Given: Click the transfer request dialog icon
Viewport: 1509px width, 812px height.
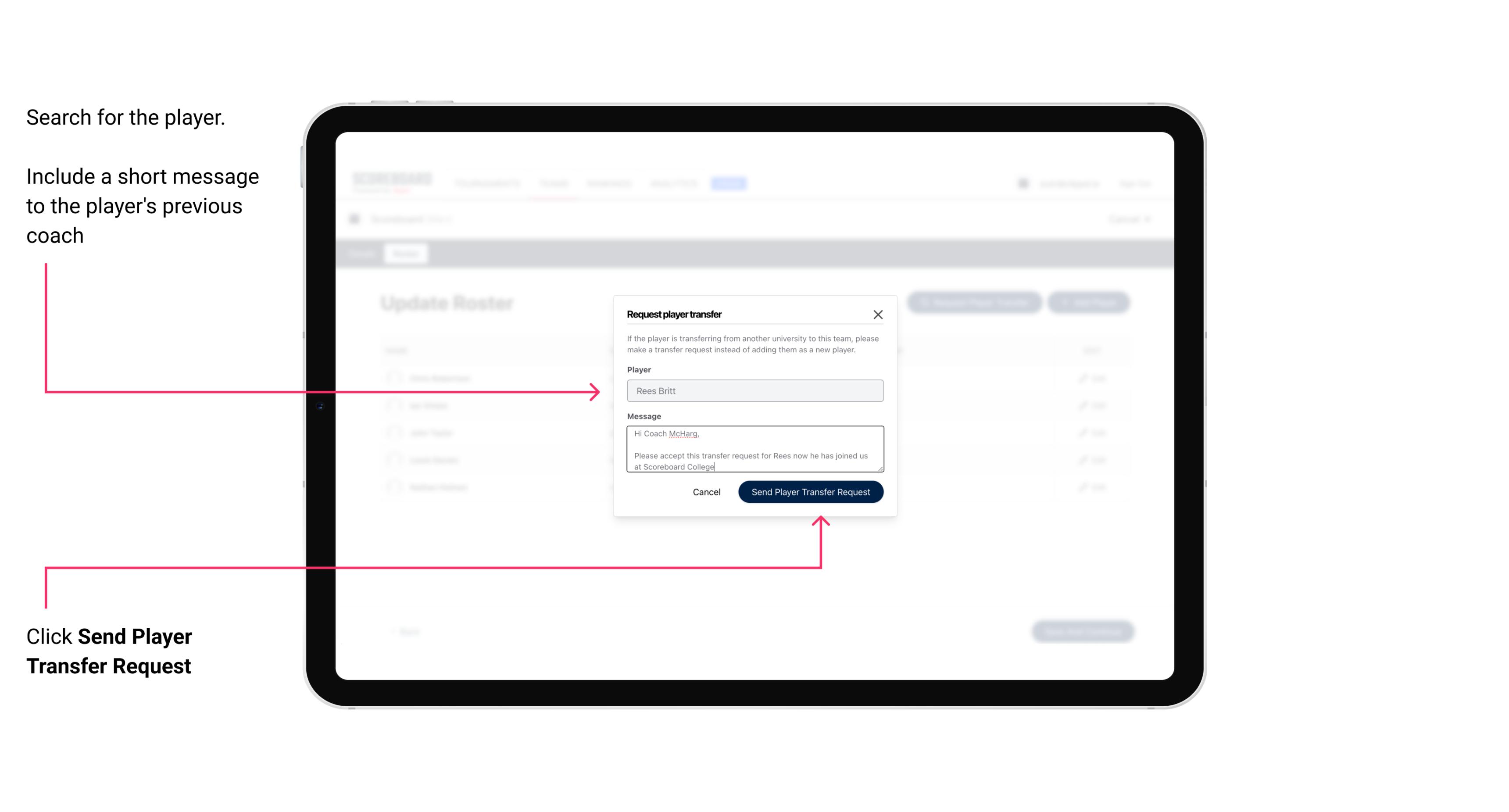Looking at the screenshot, I should tap(877, 314).
